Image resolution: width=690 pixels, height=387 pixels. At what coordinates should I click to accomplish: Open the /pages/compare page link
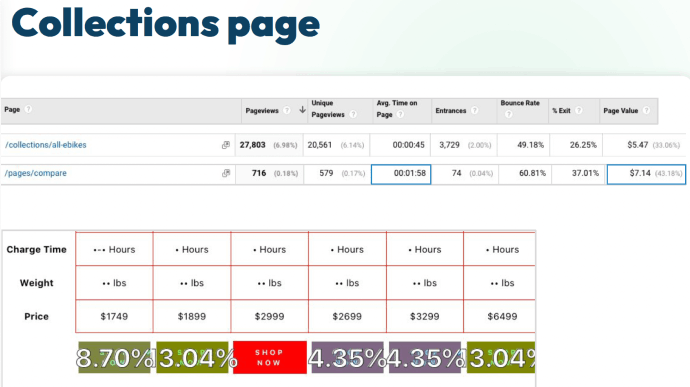click(x=36, y=173)
